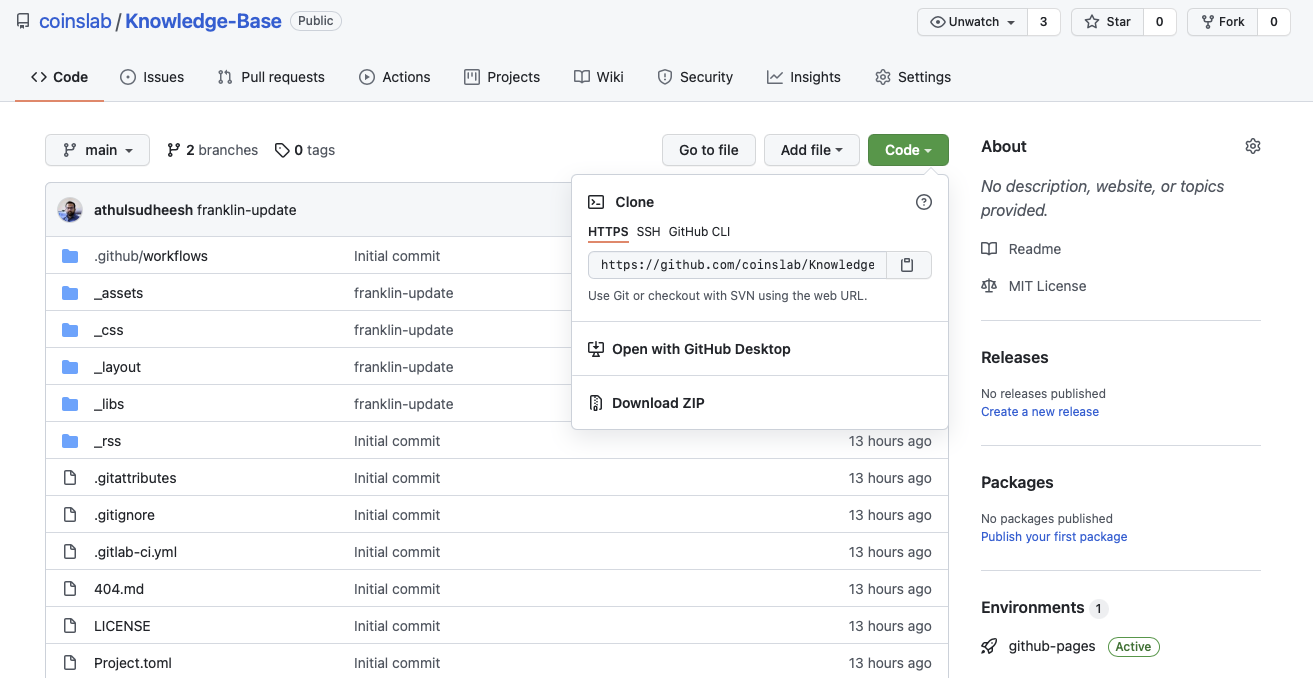This screenshot has width=1313, height=678.
Task: Open the Unwatch notifications dropdown
Action: click(x=973, y=22)
